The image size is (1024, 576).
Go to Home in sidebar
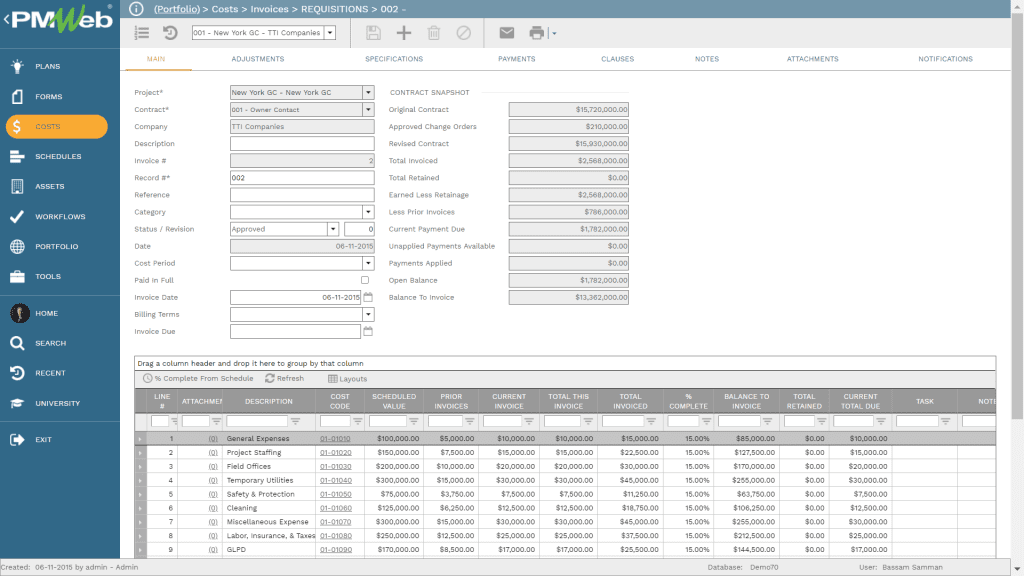[x=46, y=313]
